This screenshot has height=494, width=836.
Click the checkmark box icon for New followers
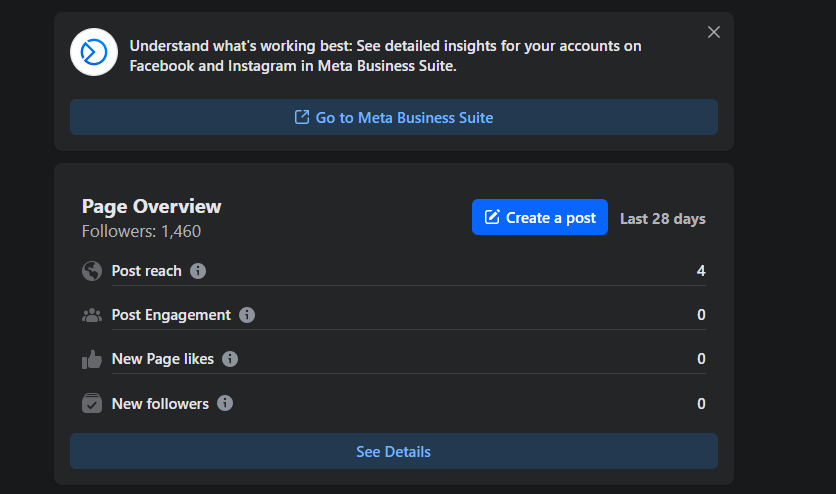point(92,404)
